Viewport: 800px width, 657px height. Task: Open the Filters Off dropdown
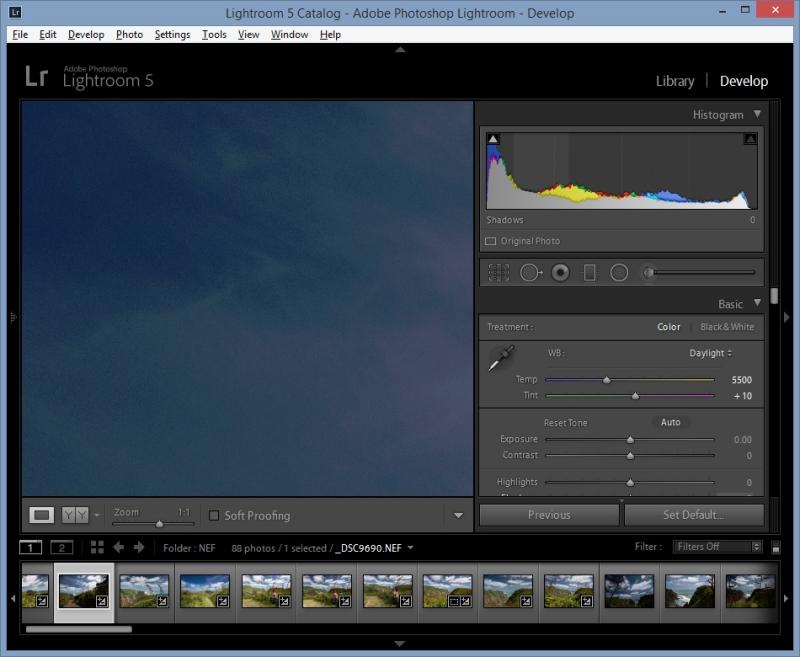(x=717, y=547)
